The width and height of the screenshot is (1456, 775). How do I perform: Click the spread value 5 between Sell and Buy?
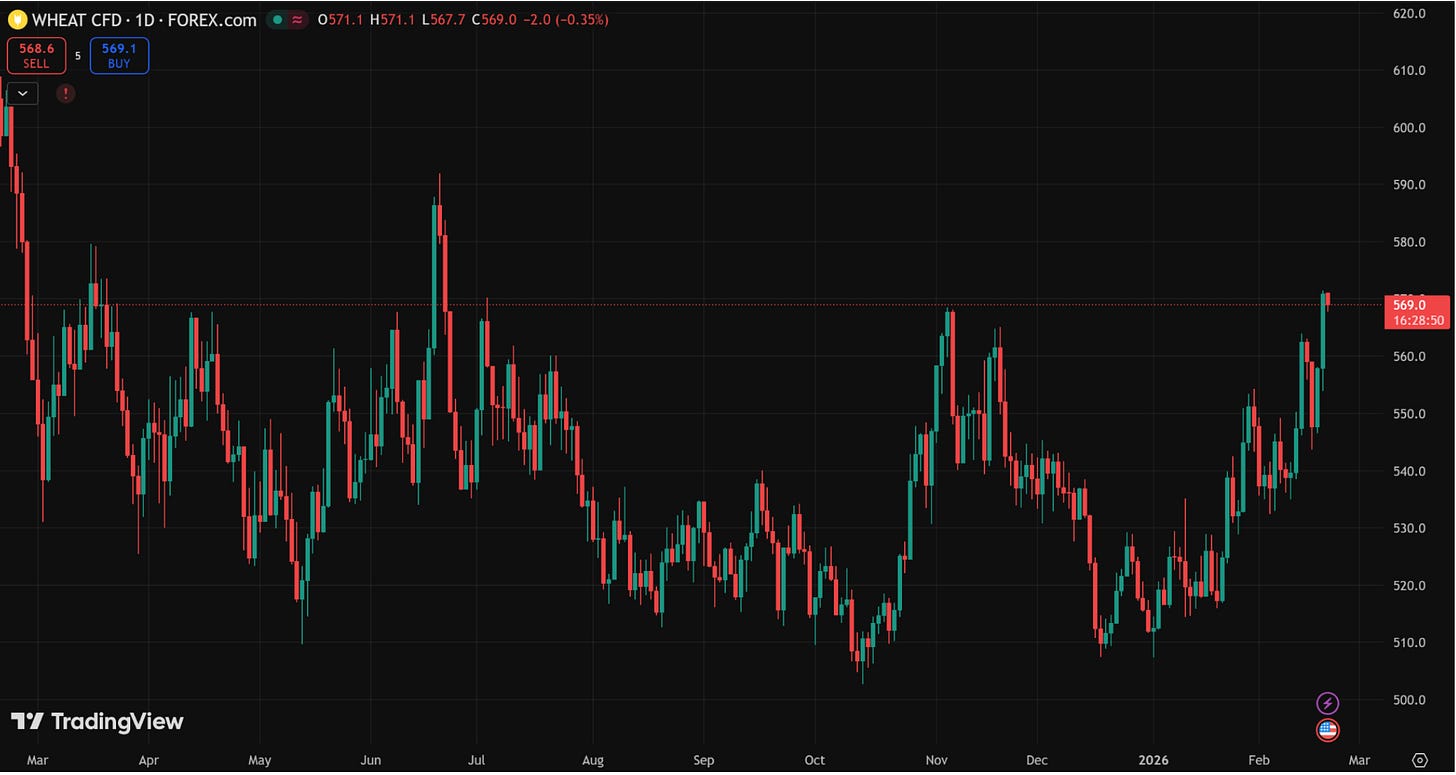point(78,56)
